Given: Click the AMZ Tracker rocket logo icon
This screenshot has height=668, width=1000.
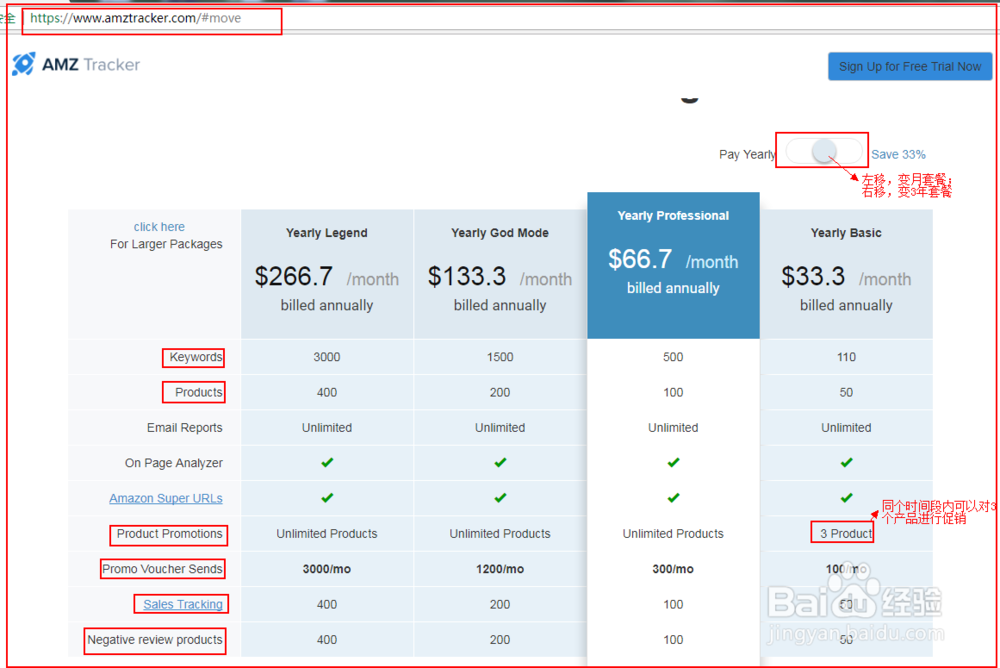Looking at the screenshot, I should [24, 64].
